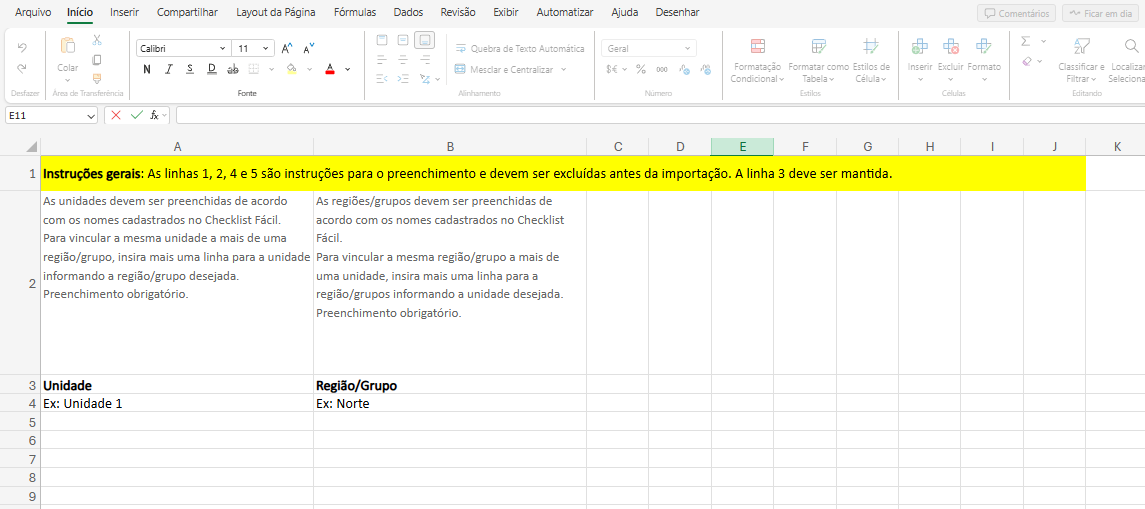
Task: Toggle italic I formatting
Action: (x=169, y=69)
